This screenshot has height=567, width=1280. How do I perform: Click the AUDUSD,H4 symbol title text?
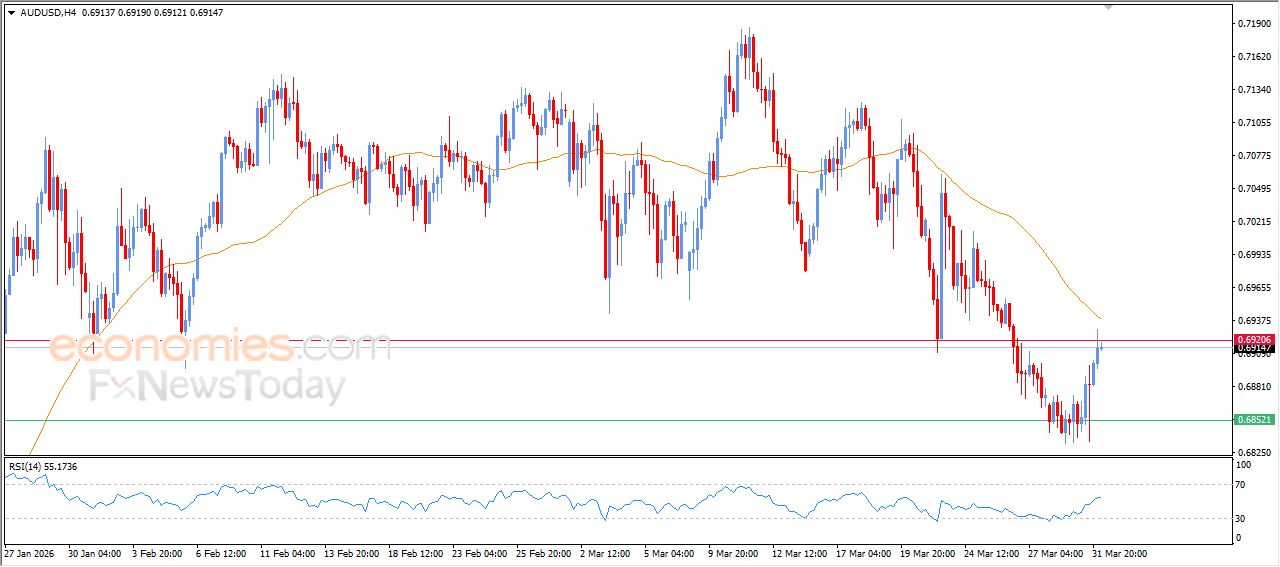pyautogui.click(x=49, y=13)
